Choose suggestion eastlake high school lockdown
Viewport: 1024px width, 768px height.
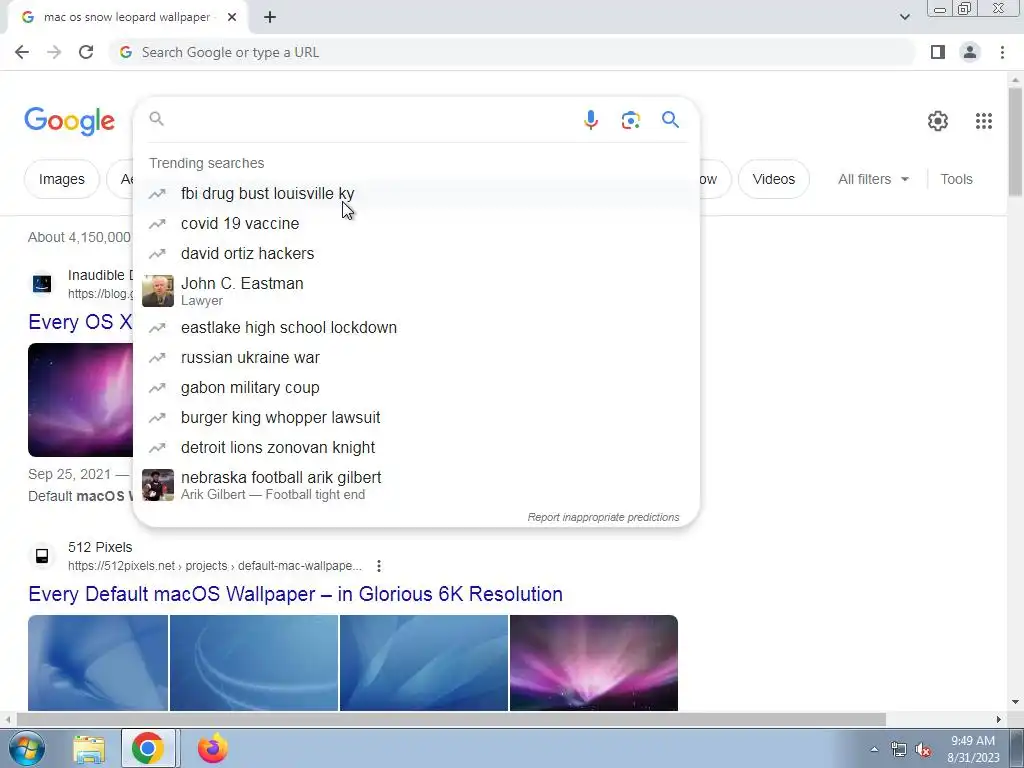pyautogui.click(x=416, y=327)
